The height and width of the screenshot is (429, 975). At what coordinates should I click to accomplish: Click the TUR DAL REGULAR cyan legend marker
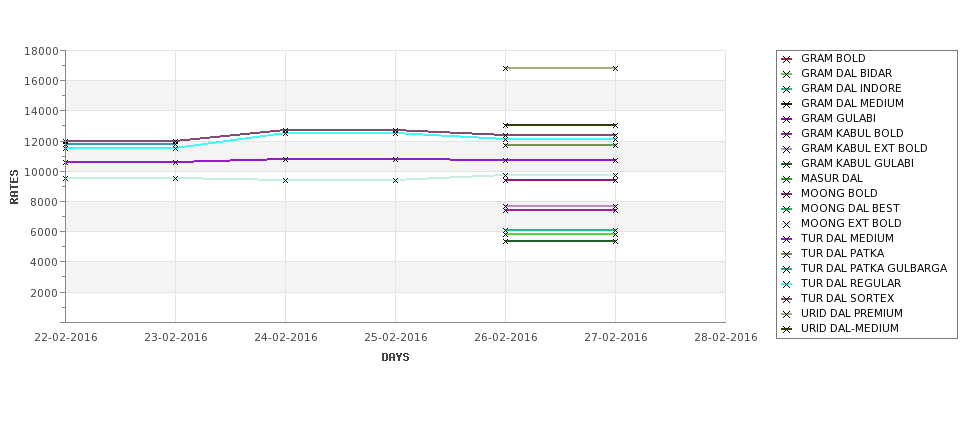tap(787, 284)
